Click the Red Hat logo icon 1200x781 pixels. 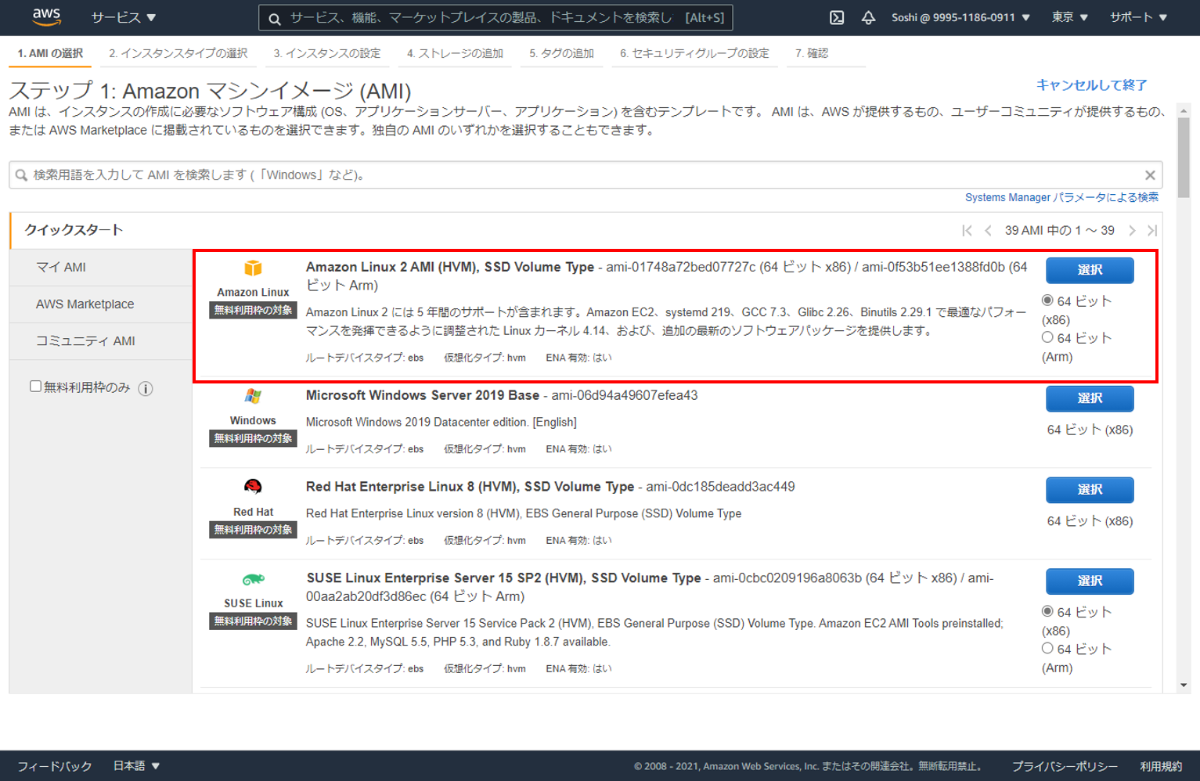pos(253,488)
